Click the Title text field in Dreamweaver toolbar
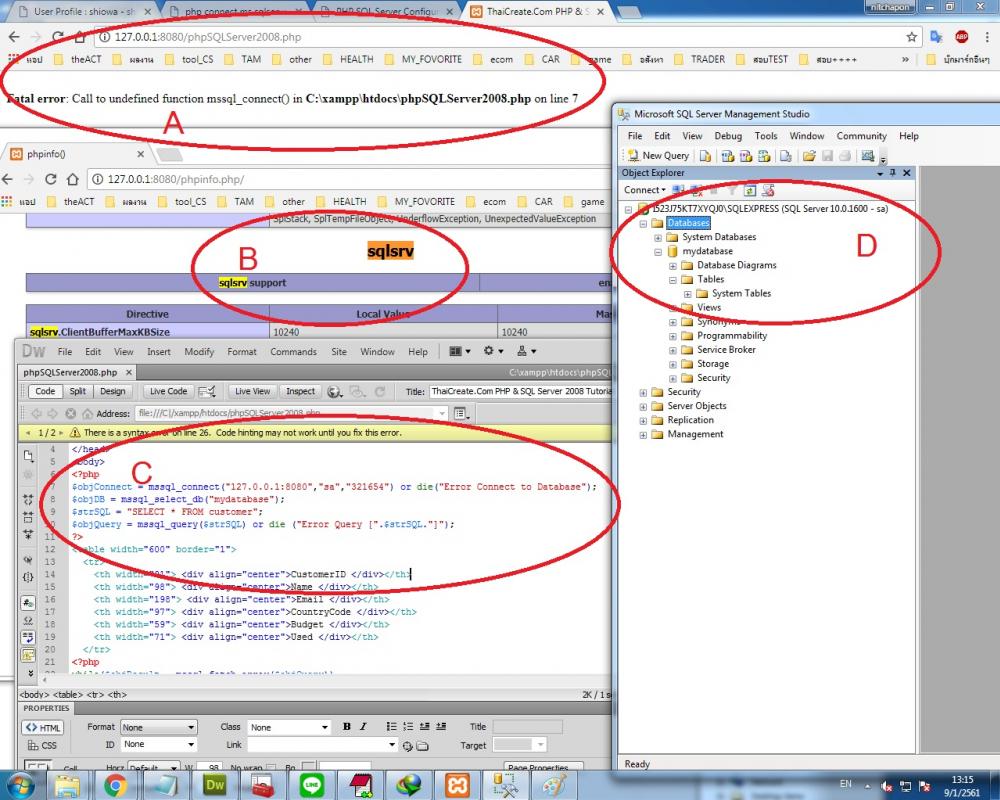The image size is (1000, 800). [x=515, y=392]
